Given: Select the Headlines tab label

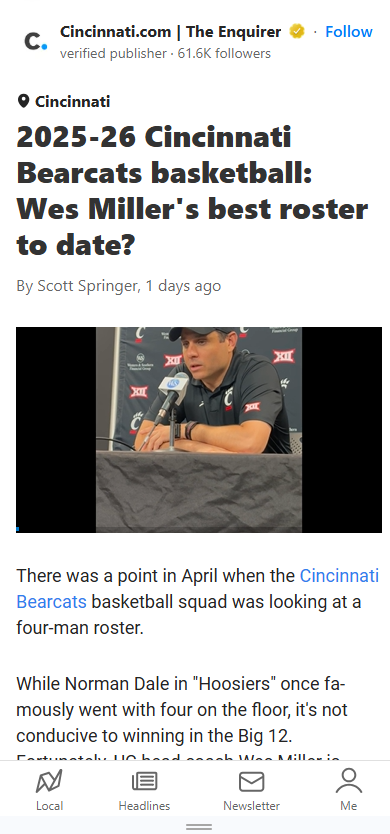Looking at the screenshot, I should click(x=144, y=806).
